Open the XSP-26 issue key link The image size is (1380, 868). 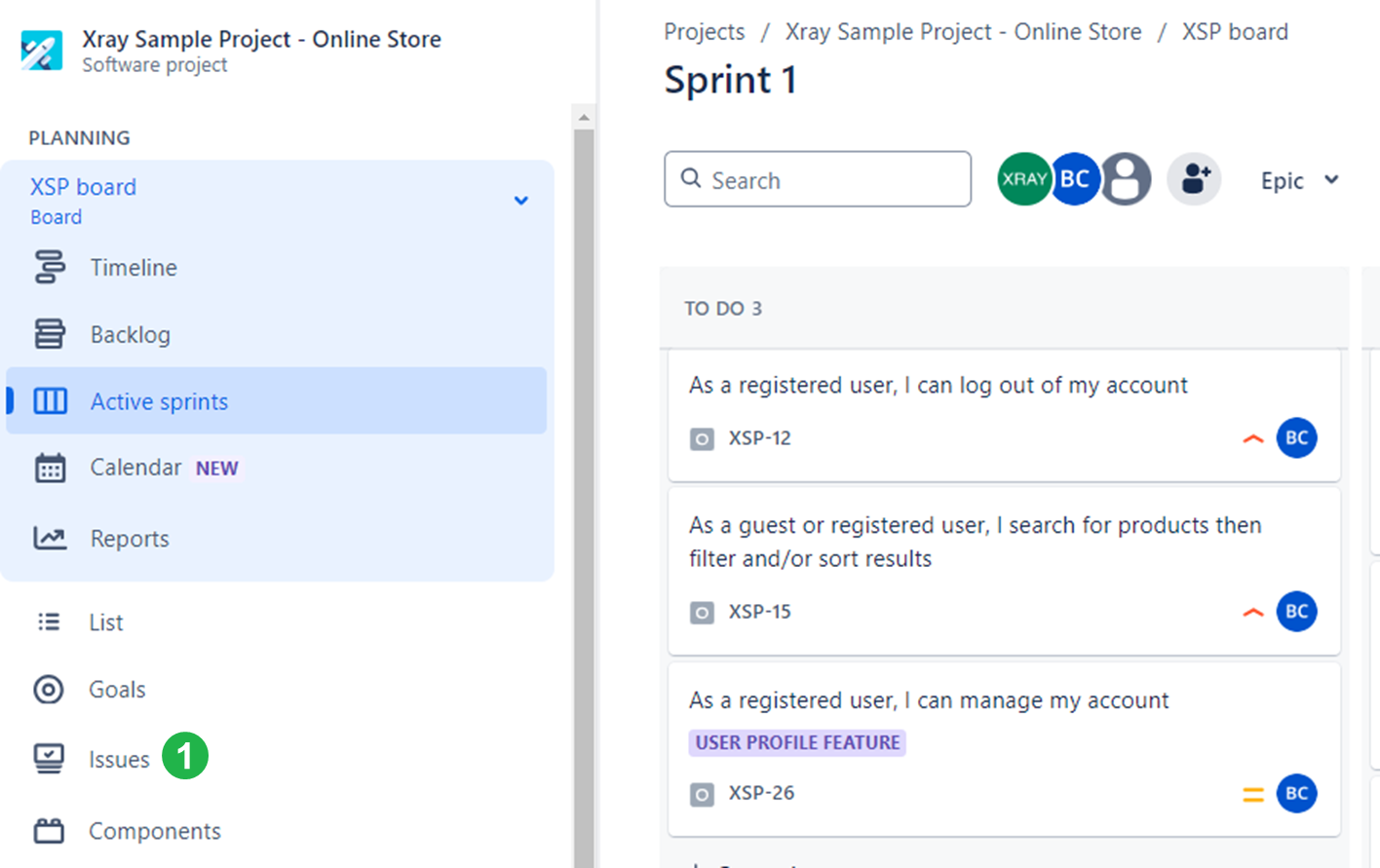pyautogui.click(x=762, y=793)
